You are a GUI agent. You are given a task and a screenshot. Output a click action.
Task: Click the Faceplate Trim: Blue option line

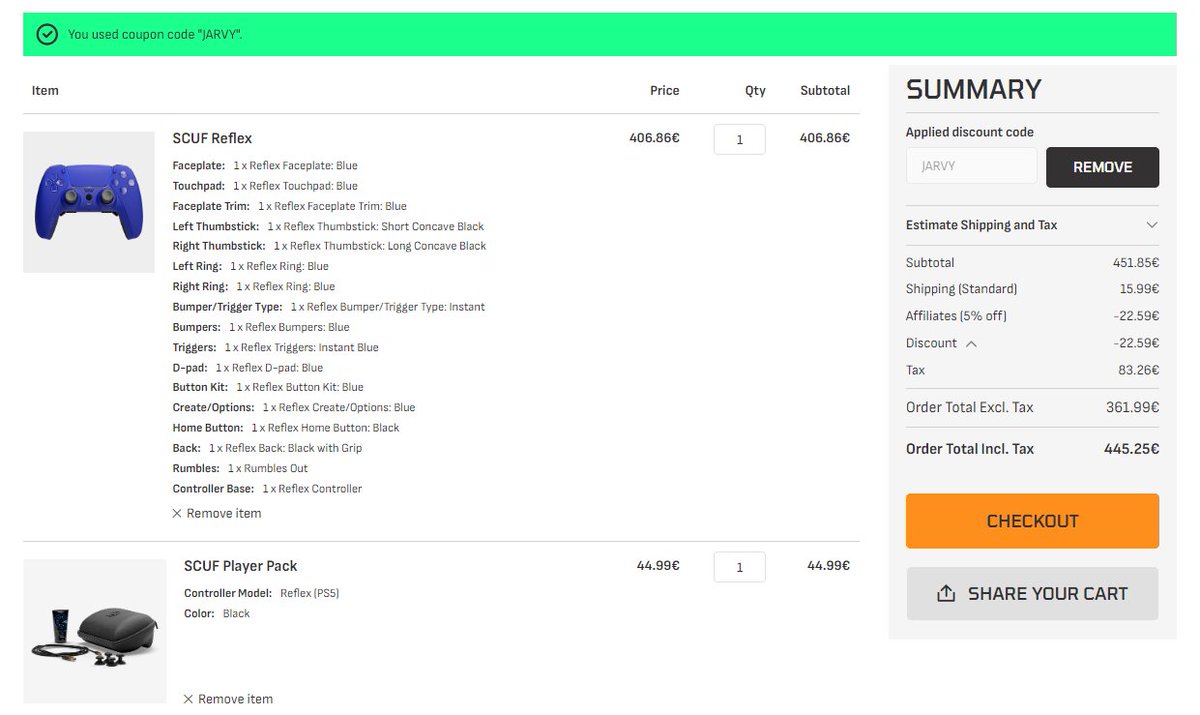(x=289, y=206)
